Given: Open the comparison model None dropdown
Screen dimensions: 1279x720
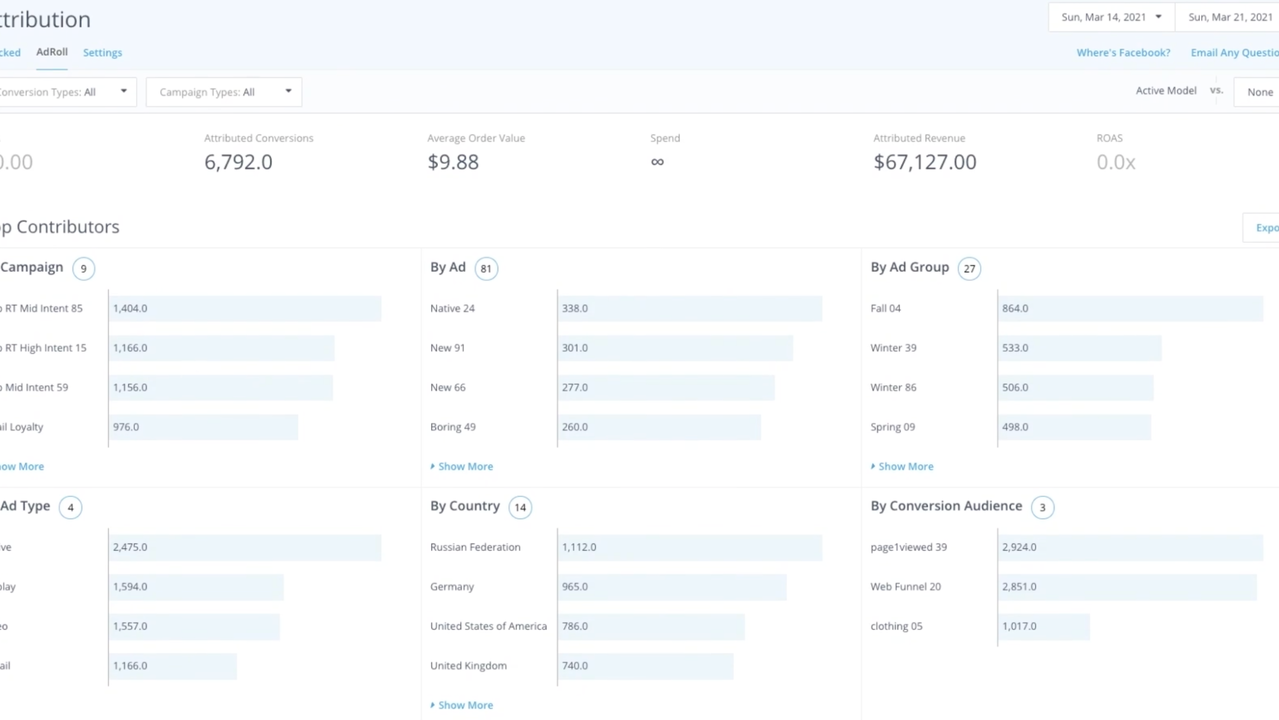Looking at the screenshot, I should [x=1258, y=92].
